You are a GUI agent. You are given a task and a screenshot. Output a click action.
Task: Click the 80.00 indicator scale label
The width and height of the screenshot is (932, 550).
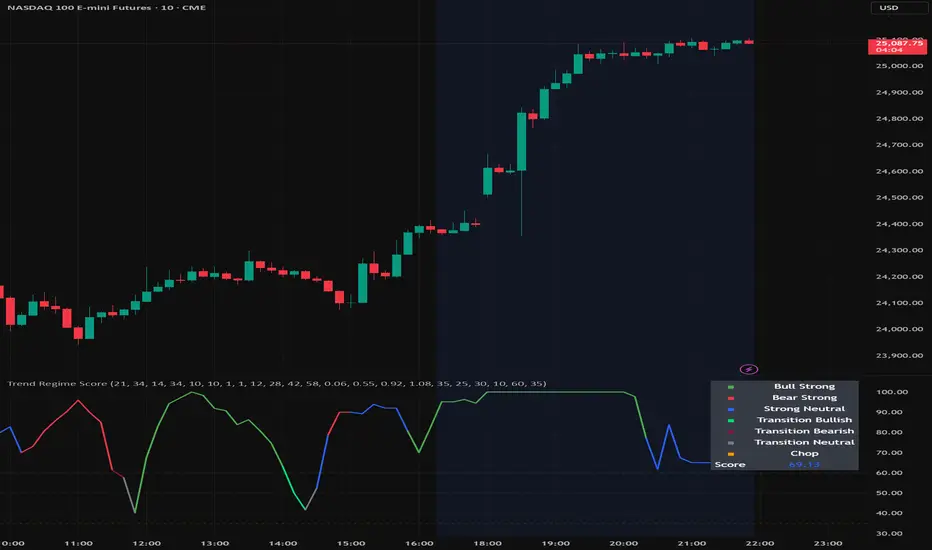coord(889,432)
